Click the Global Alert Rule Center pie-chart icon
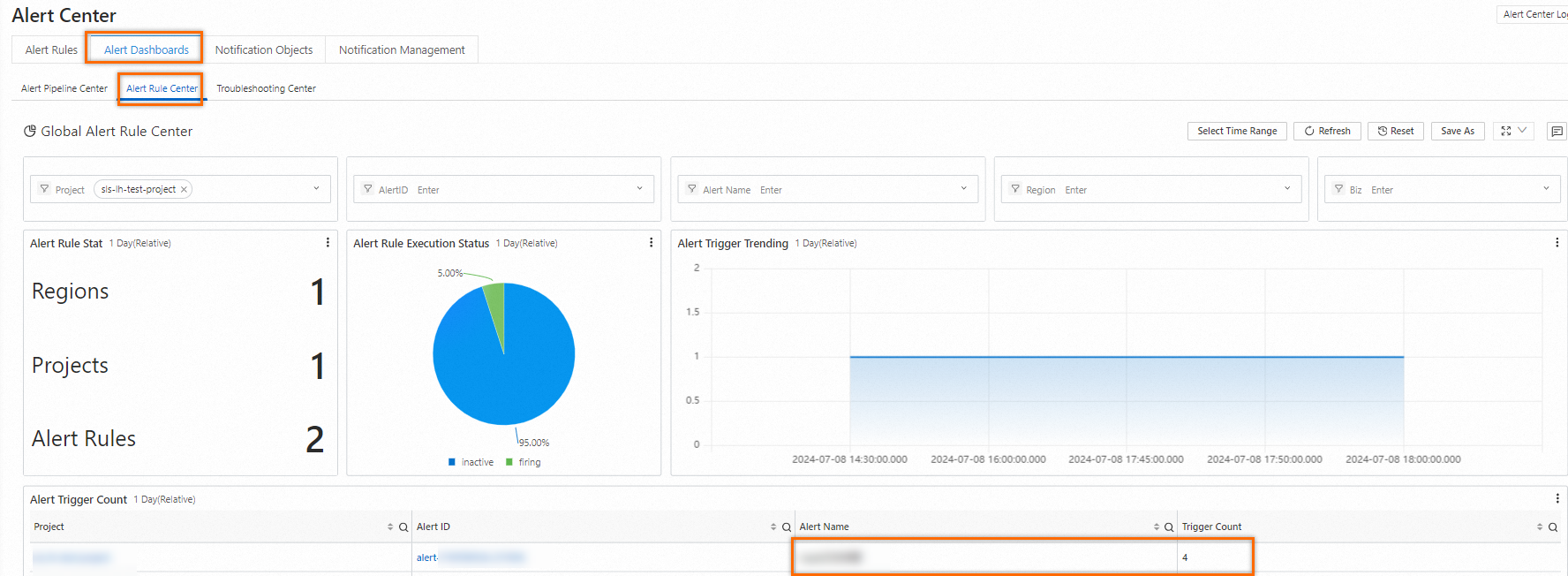The image size is (1568, 576). point(30,131)
